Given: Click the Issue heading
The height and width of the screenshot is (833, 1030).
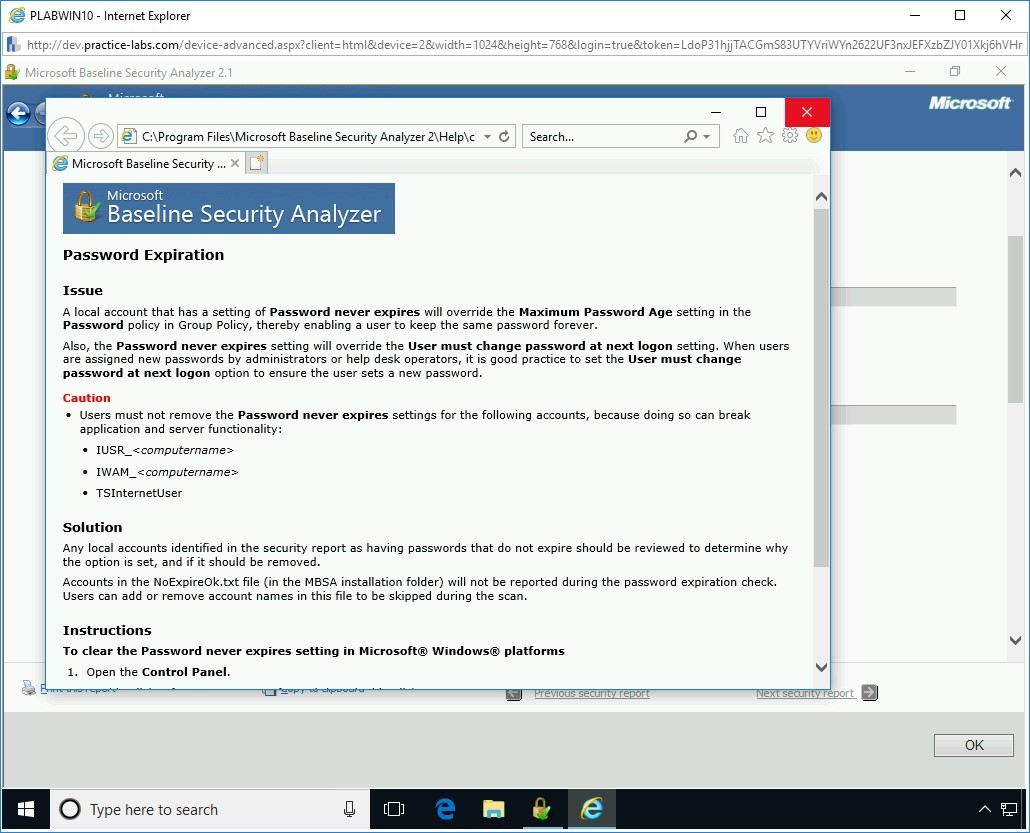Looking at the screenshot, I should coord(83,290).
